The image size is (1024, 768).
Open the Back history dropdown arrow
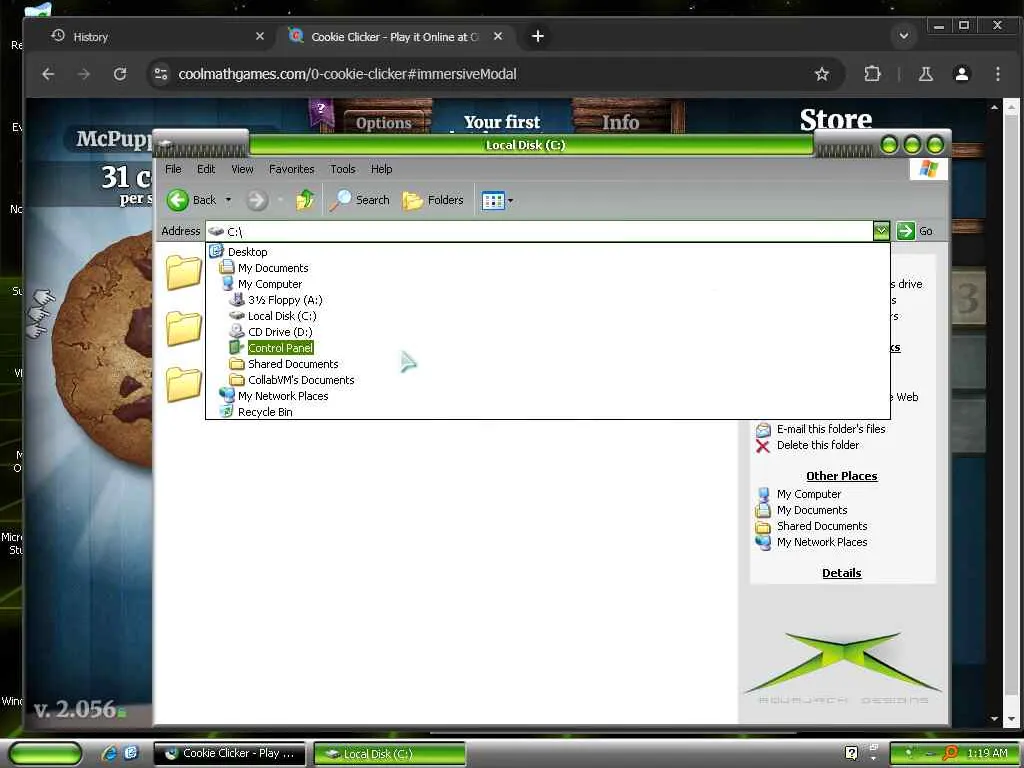(x=228, y=200)
